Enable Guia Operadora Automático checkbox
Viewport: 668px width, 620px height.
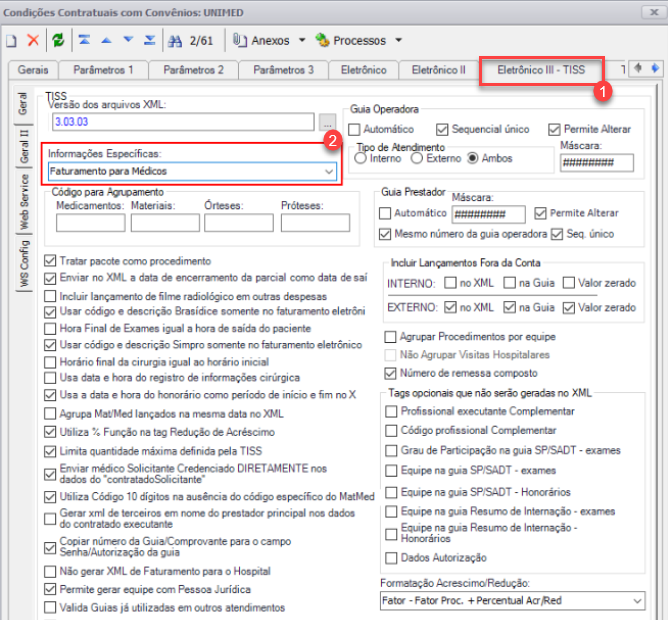354,129
